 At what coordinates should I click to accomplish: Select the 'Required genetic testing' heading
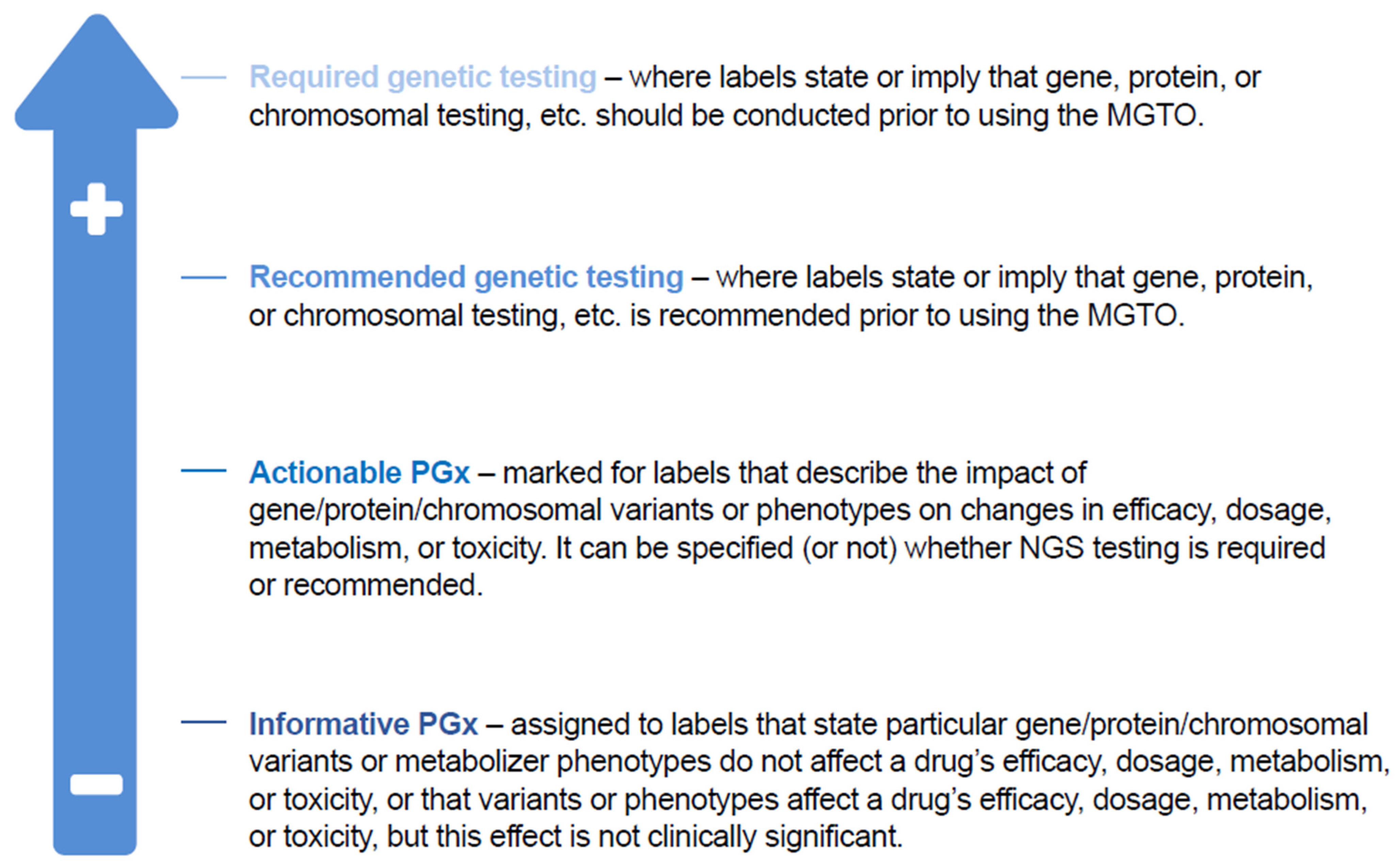(423, 77)
